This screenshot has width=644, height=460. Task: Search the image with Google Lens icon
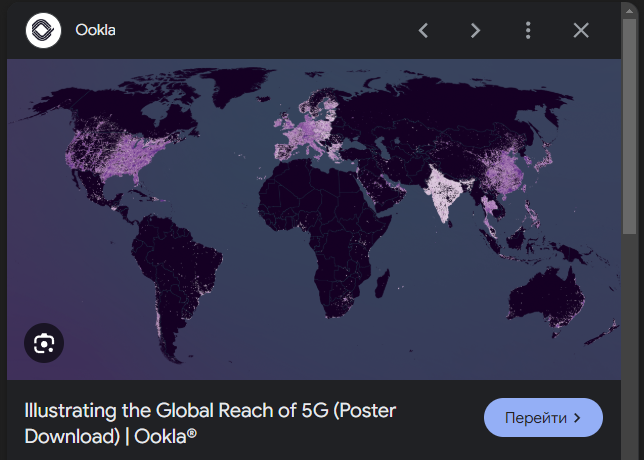(44, 343)
